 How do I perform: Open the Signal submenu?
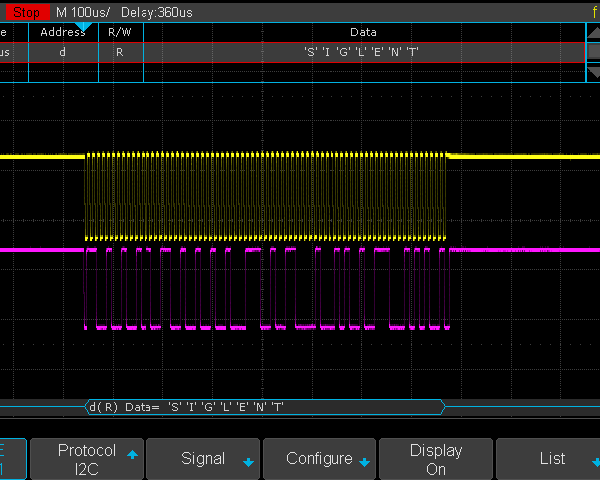click(x=204, y=459)
